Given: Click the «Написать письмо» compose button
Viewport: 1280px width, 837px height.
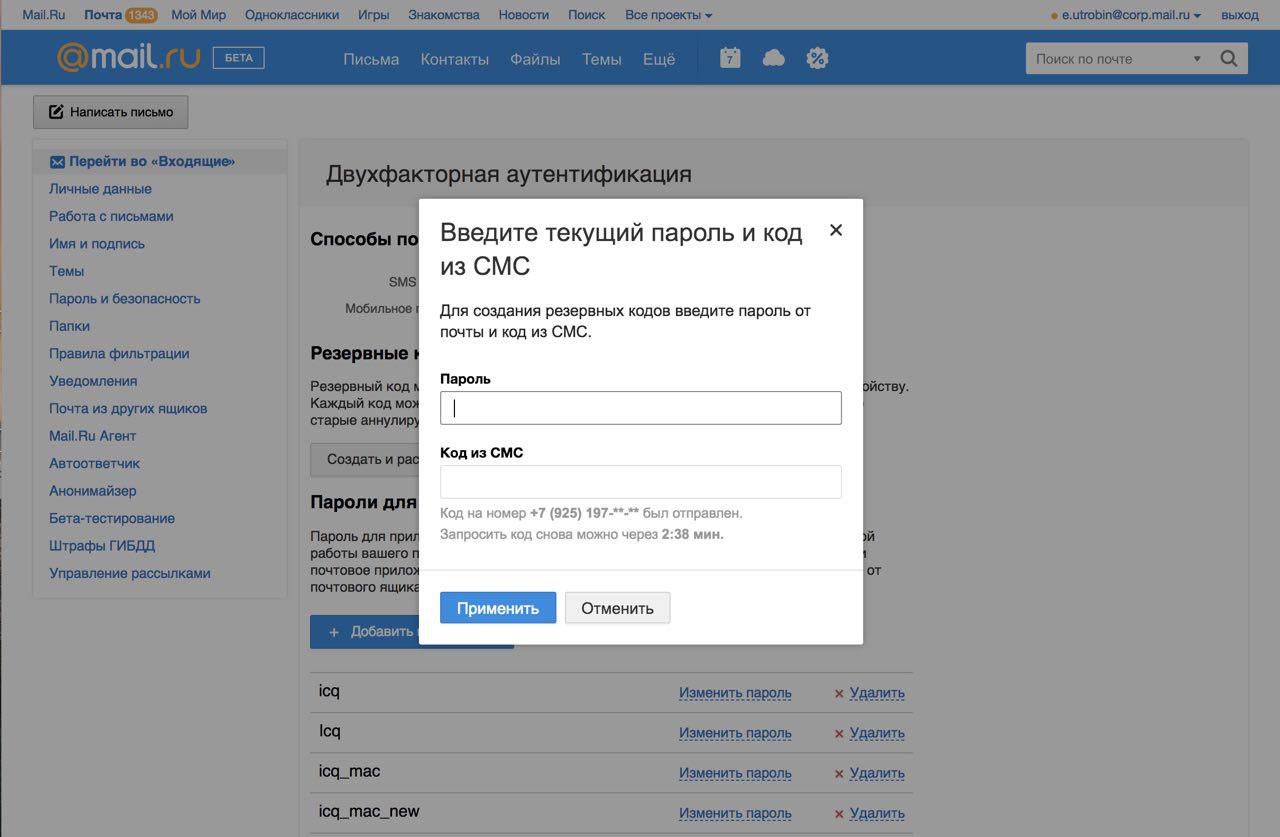Looking at the screenshot, I should 111,112.
